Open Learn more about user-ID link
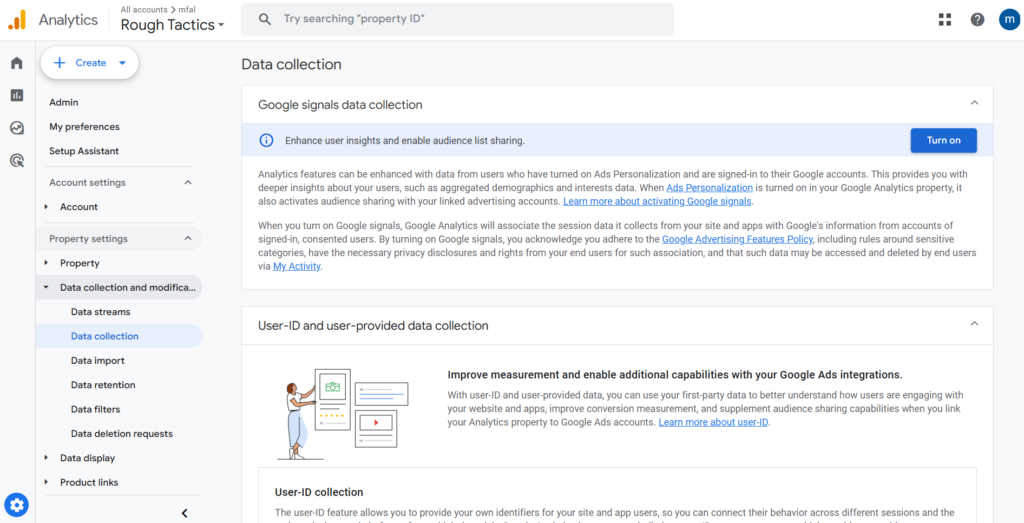The width and height of the screenshot is (1024, 523). 714,422
